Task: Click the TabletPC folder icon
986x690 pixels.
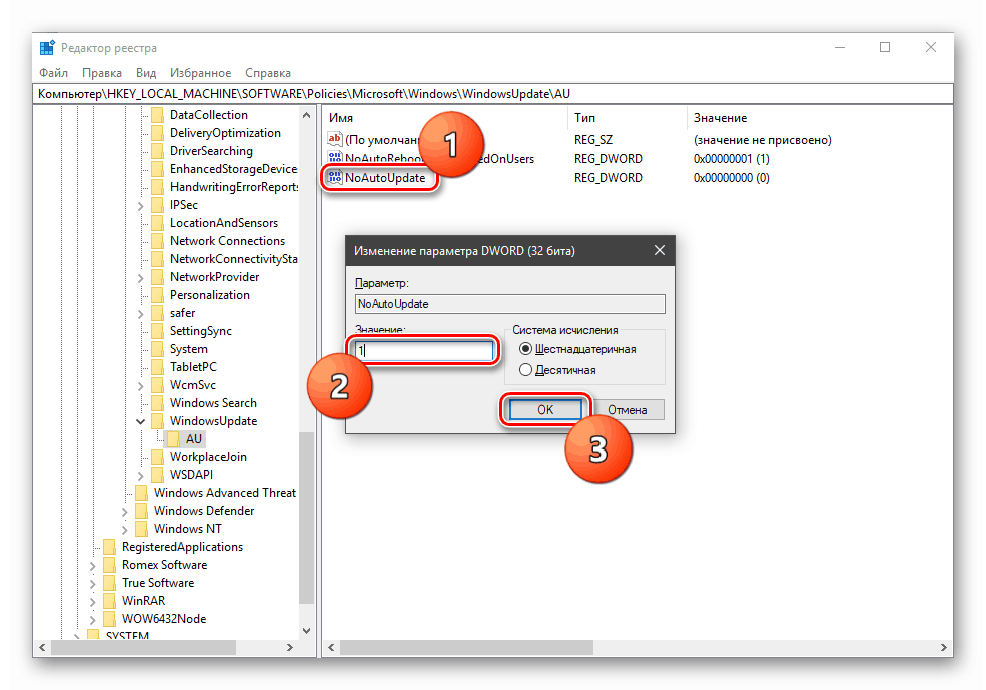Action: pos(158,367)
